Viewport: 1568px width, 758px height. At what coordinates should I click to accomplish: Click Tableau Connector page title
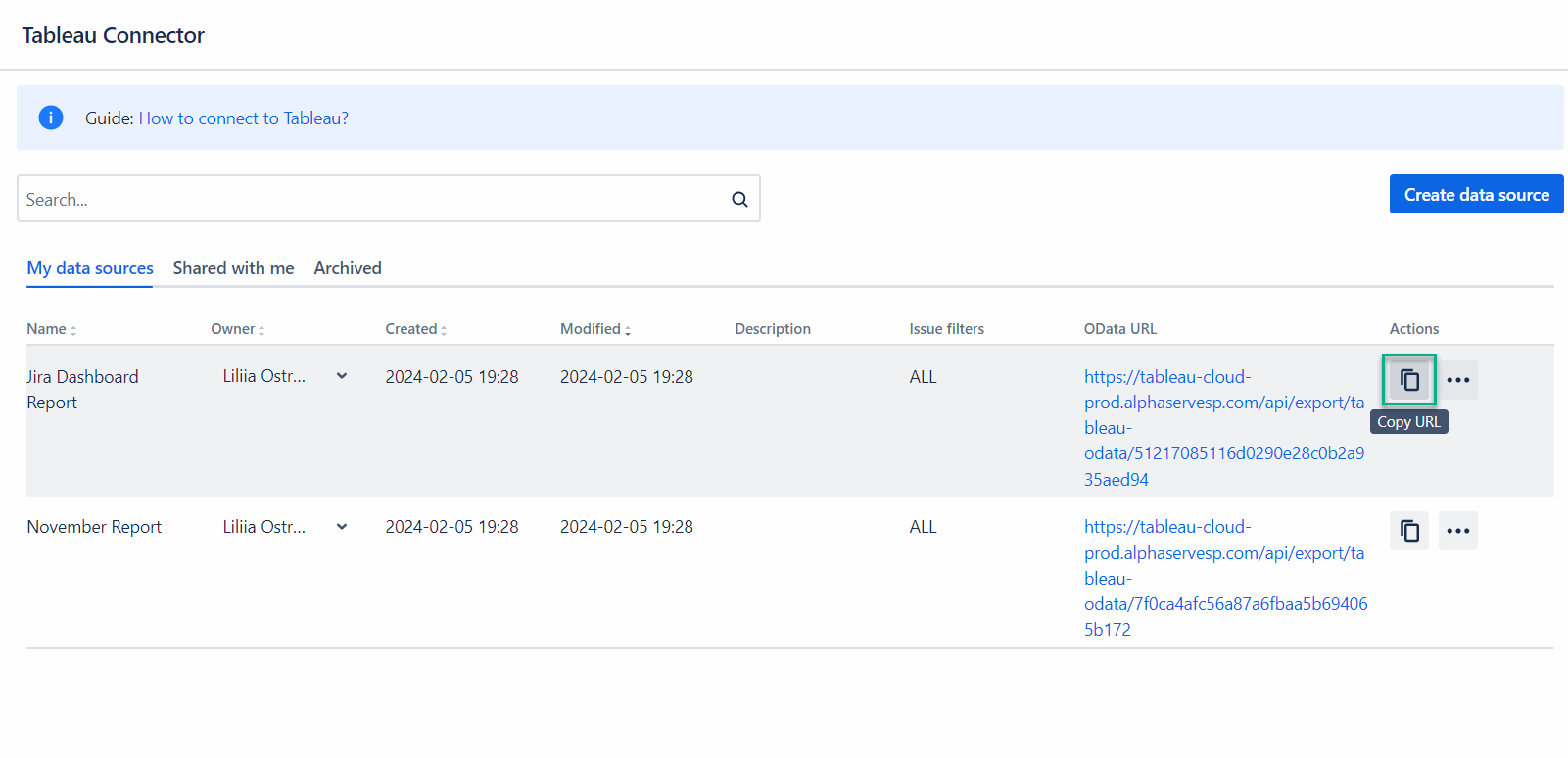[114, 35]
